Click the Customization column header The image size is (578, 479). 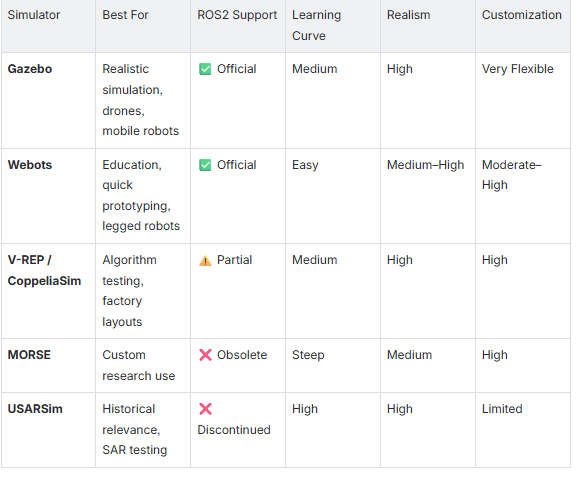click(x=522, y=15)
